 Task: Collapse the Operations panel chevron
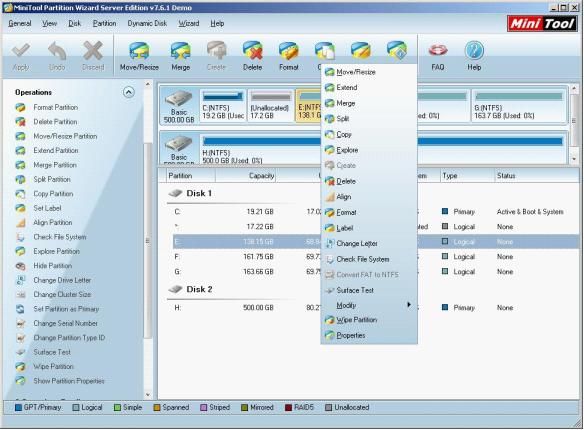point(129,92)
